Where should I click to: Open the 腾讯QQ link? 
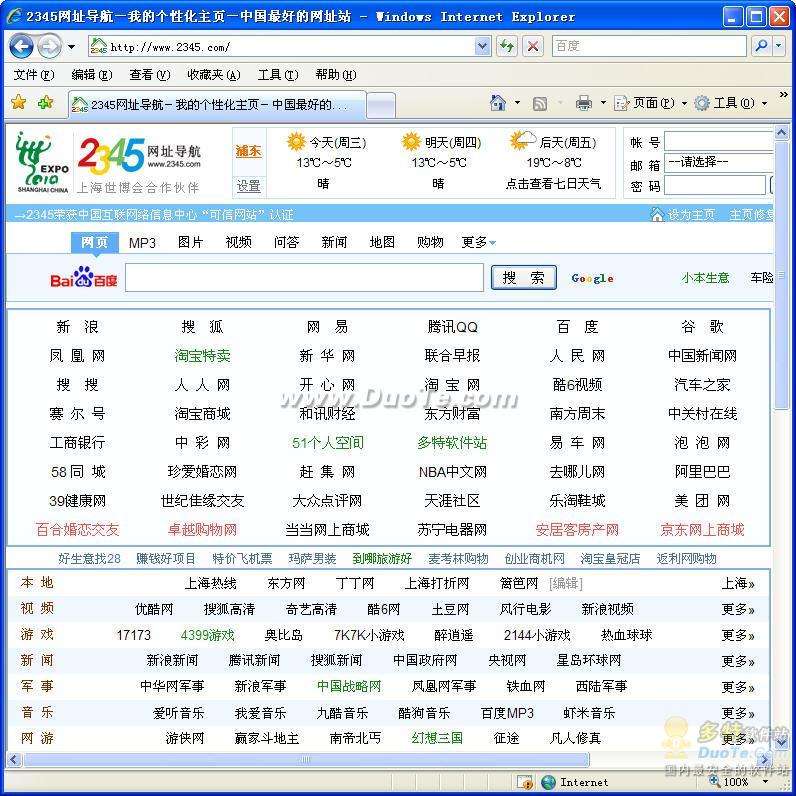pos(452,326)
